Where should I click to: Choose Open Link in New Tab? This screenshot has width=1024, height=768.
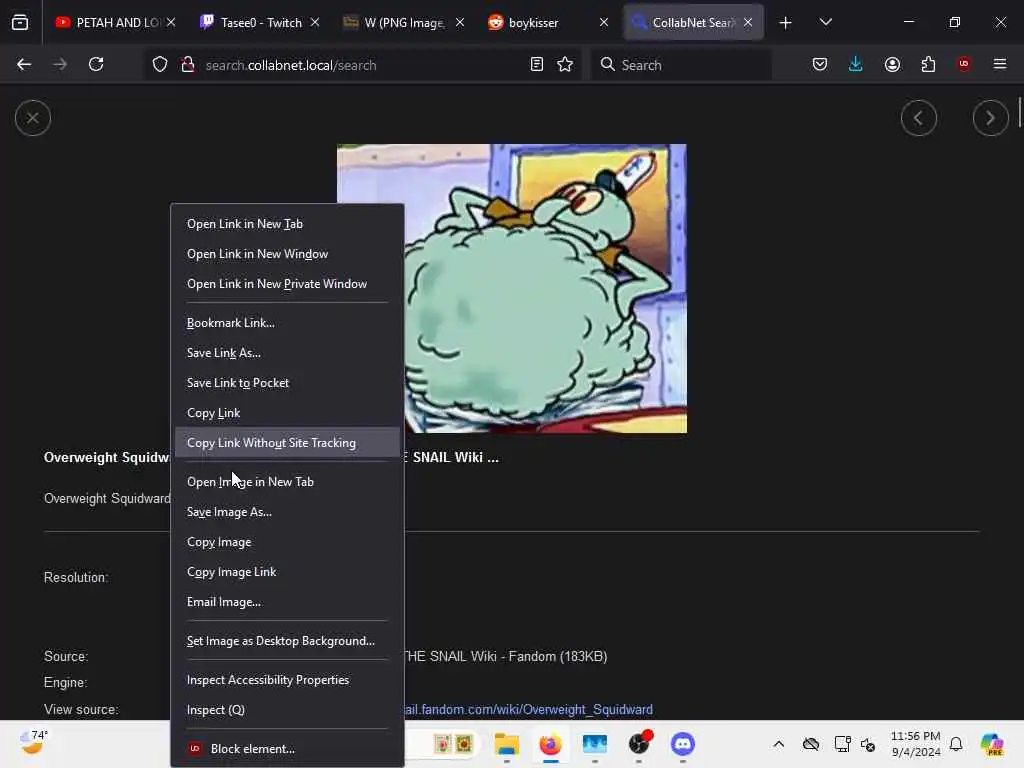tap(287, 224)
